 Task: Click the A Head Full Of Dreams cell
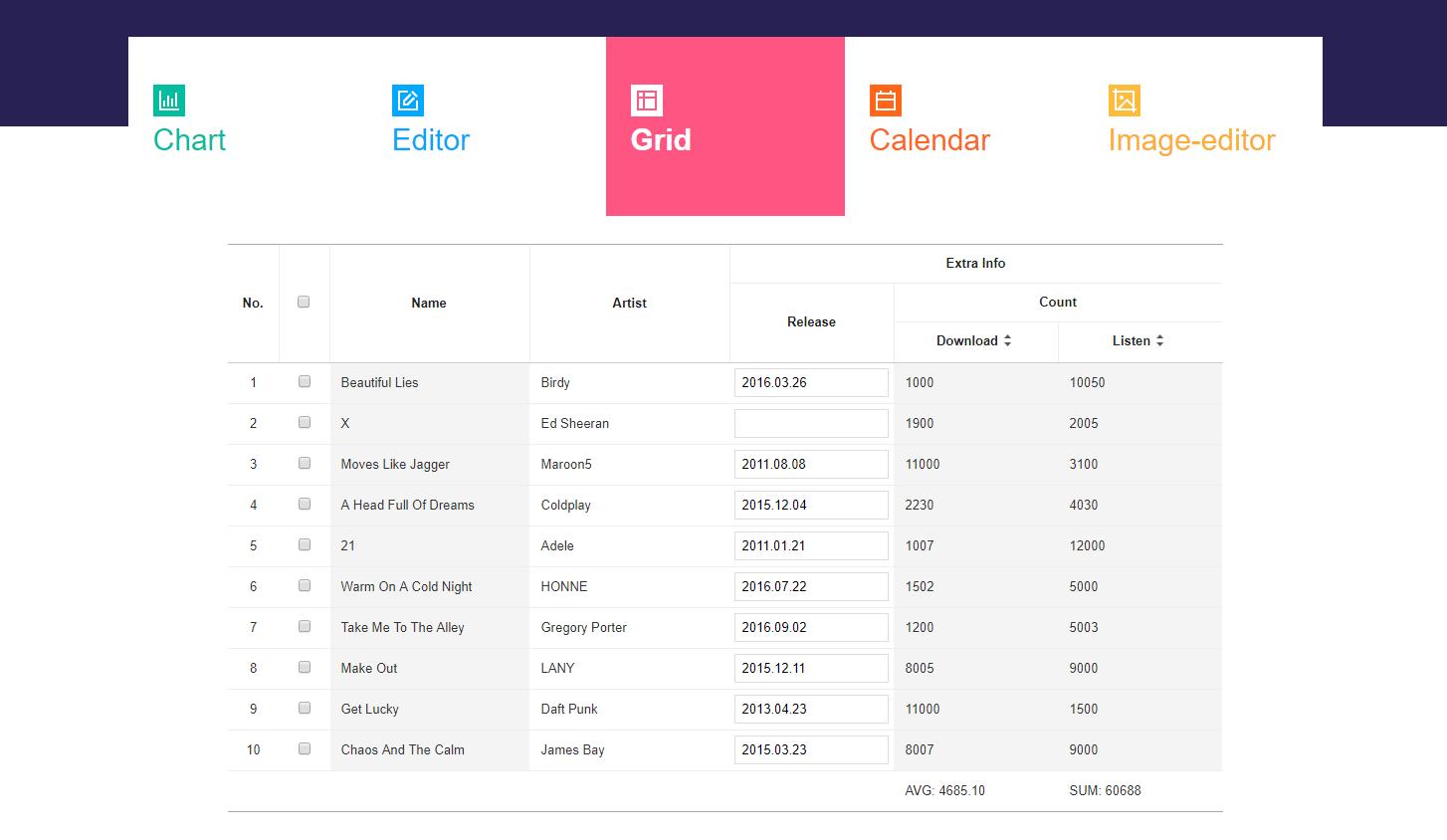tap(429, 505)
